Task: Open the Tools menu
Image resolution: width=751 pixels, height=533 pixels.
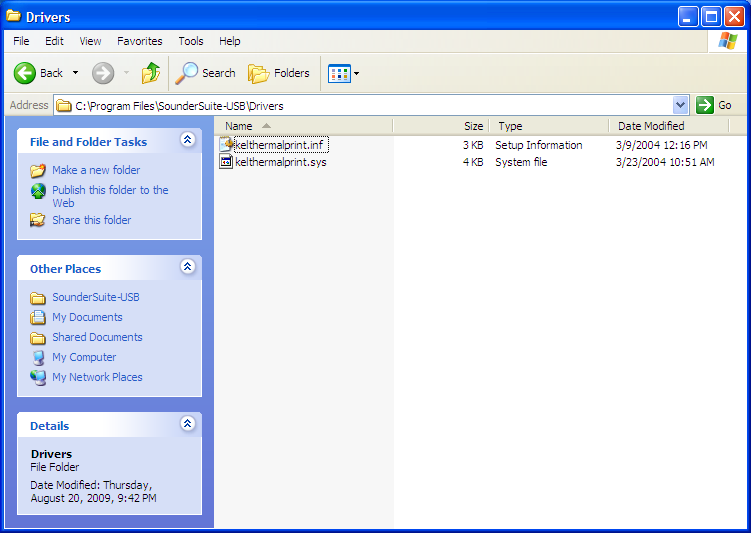Action: tap(191, 41)
